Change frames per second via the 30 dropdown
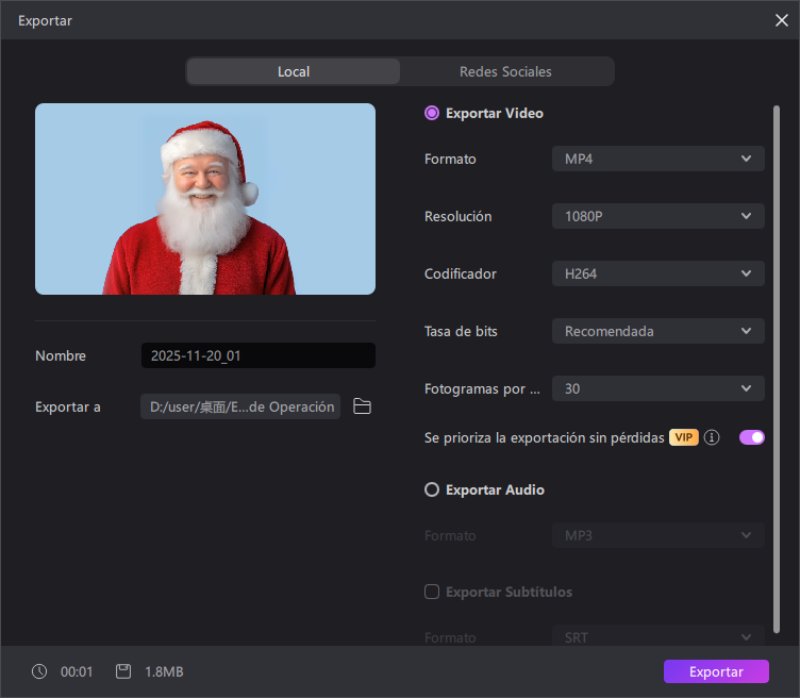 [657, 388]
